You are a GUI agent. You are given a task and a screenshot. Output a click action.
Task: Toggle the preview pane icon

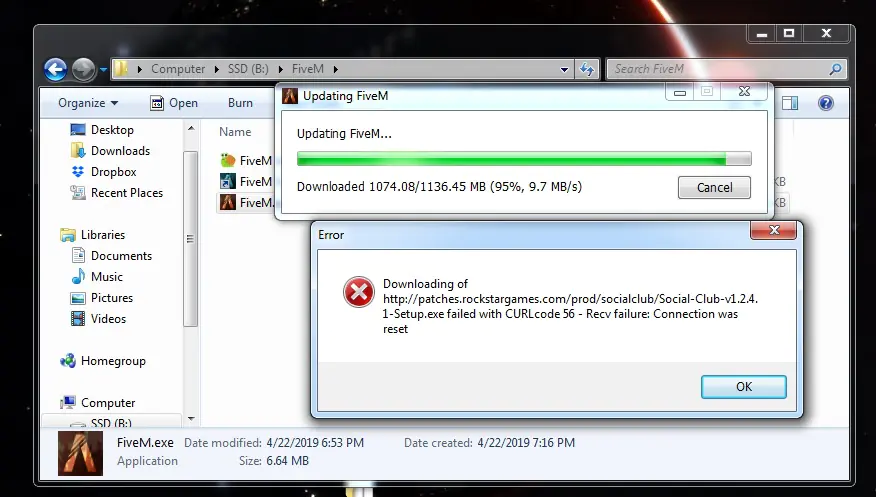coord(790,103)
